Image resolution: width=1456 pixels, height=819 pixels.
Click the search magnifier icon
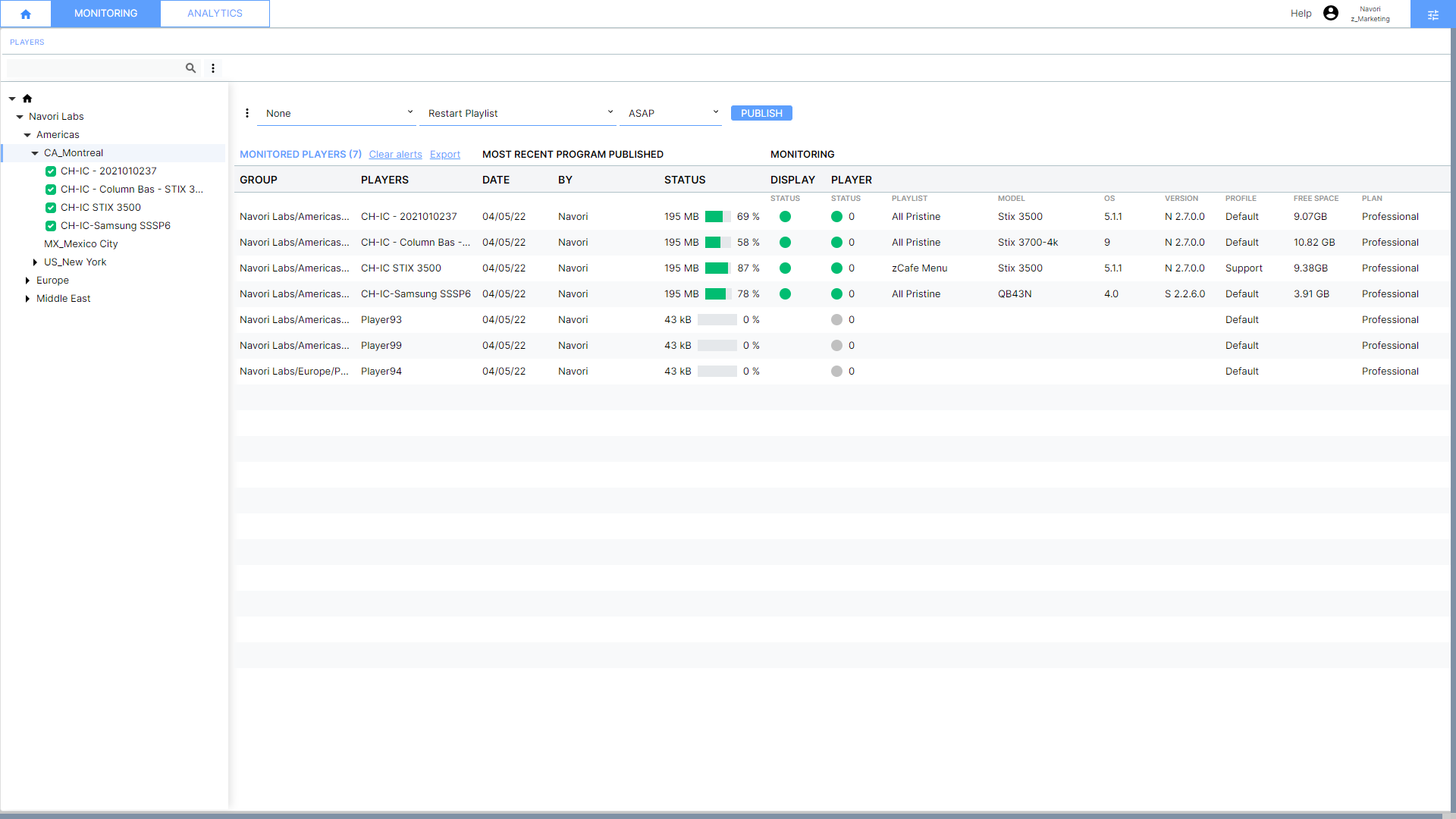click(x=190, y=68)
